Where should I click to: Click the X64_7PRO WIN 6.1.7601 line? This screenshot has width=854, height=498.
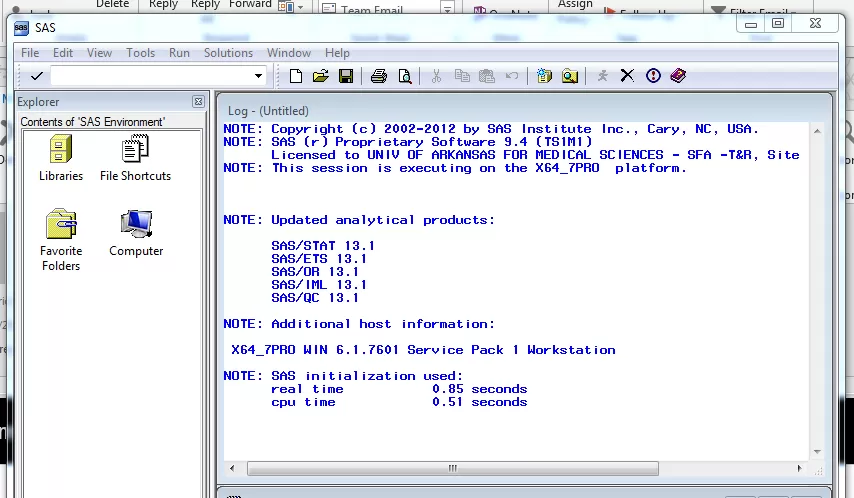423,350
